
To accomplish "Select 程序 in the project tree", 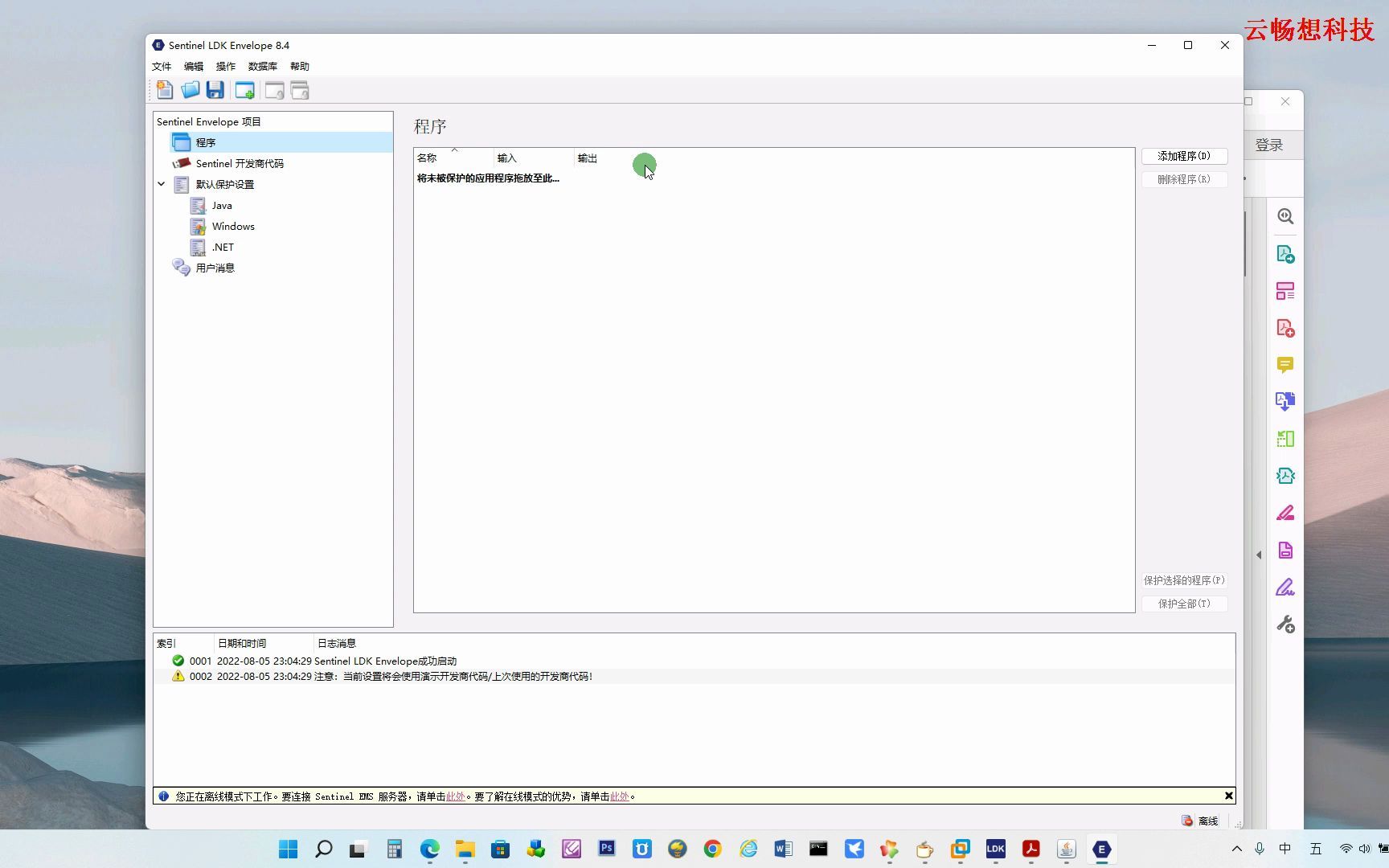I will [206, 142].
